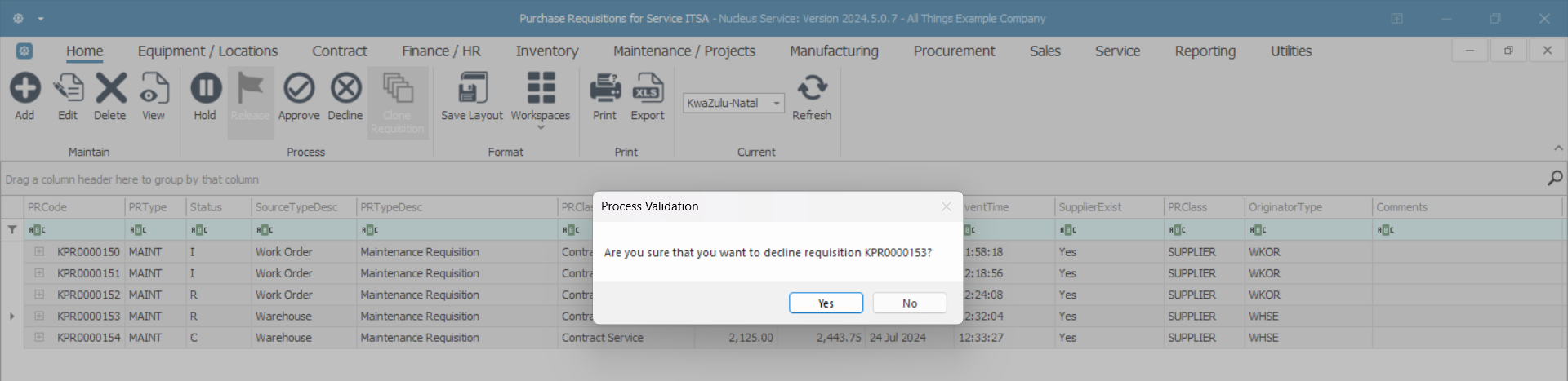Confirm decline by clicking Yes
This screenshot has height=381, width=1568.
click(826, 303)
